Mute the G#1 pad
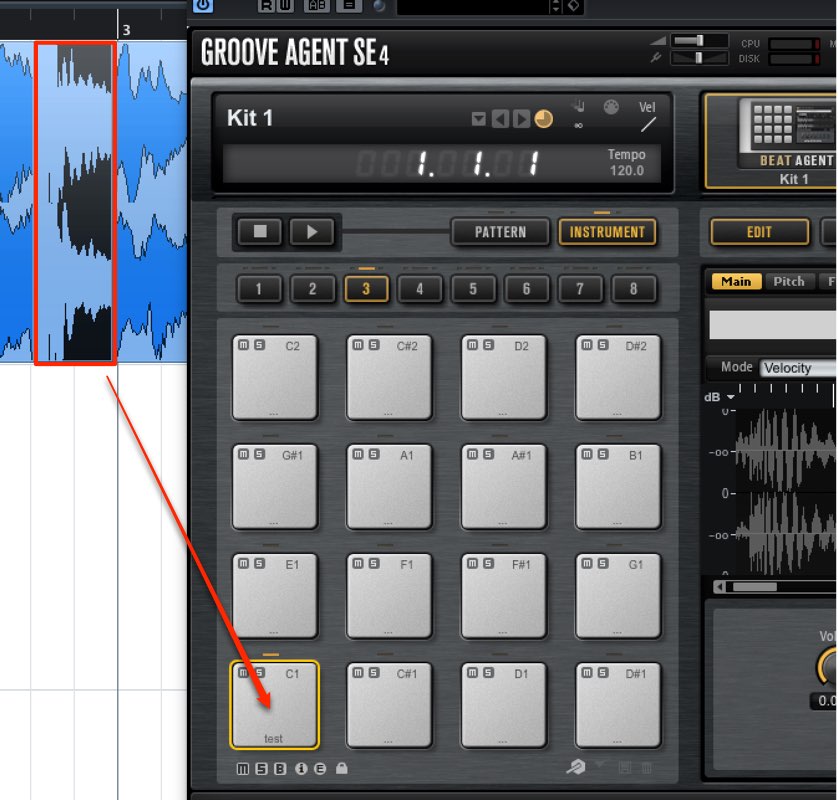 coord(243,454)
